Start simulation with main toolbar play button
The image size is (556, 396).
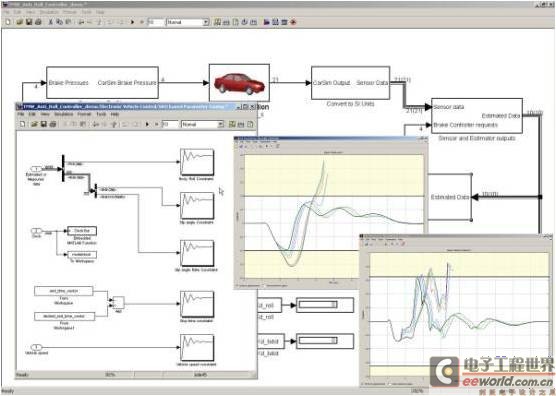pos(132,22)
